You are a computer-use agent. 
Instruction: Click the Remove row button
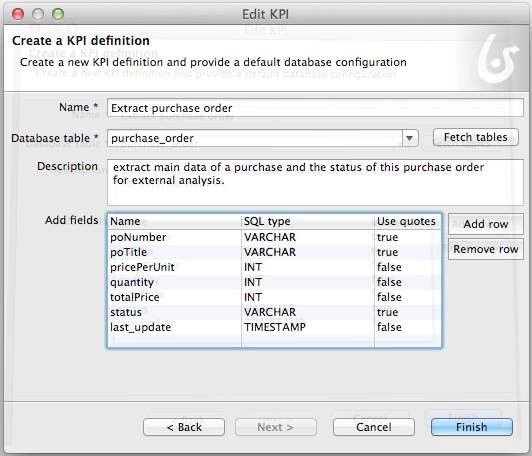[486, 249]
